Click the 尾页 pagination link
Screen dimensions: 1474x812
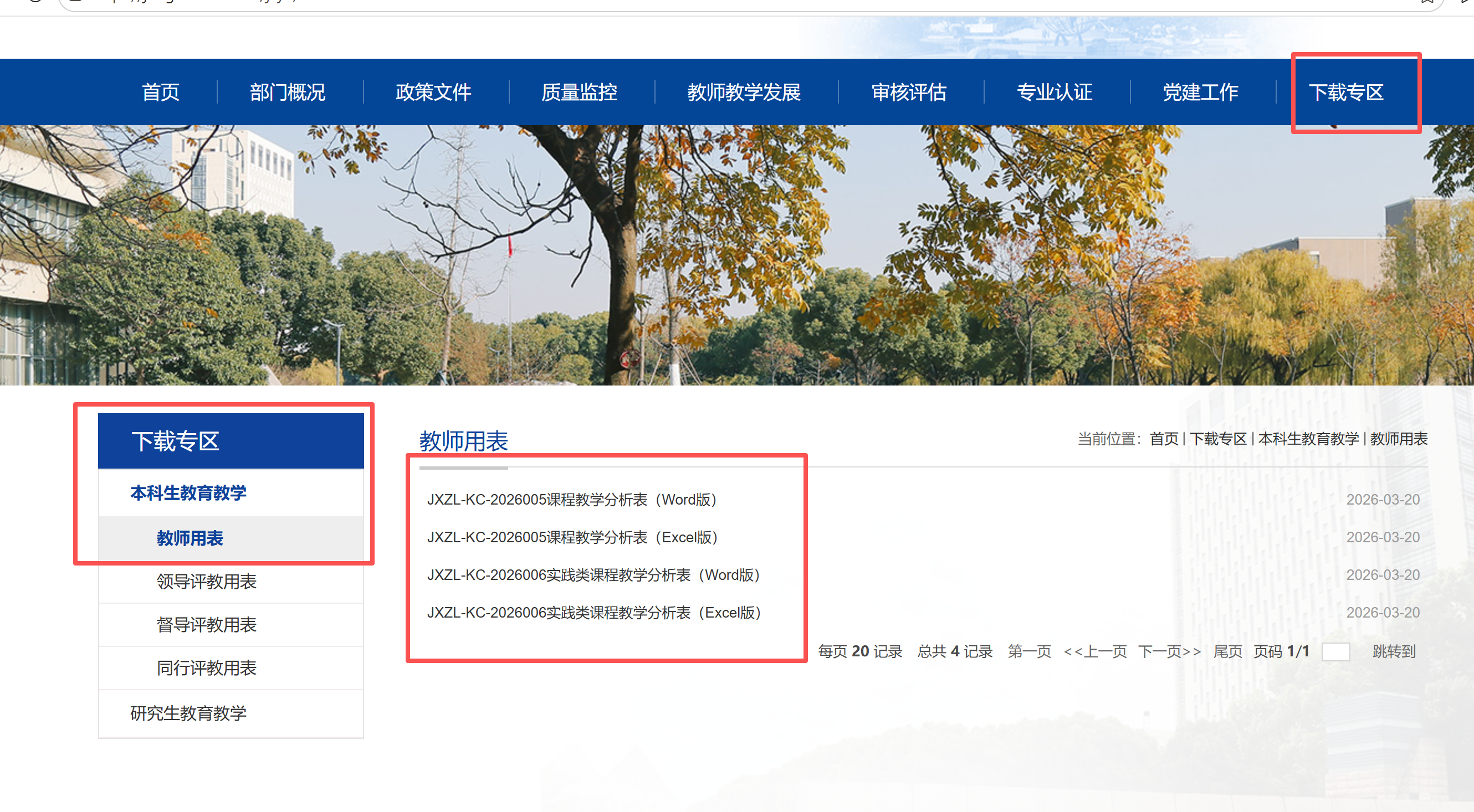point(1227,651)
